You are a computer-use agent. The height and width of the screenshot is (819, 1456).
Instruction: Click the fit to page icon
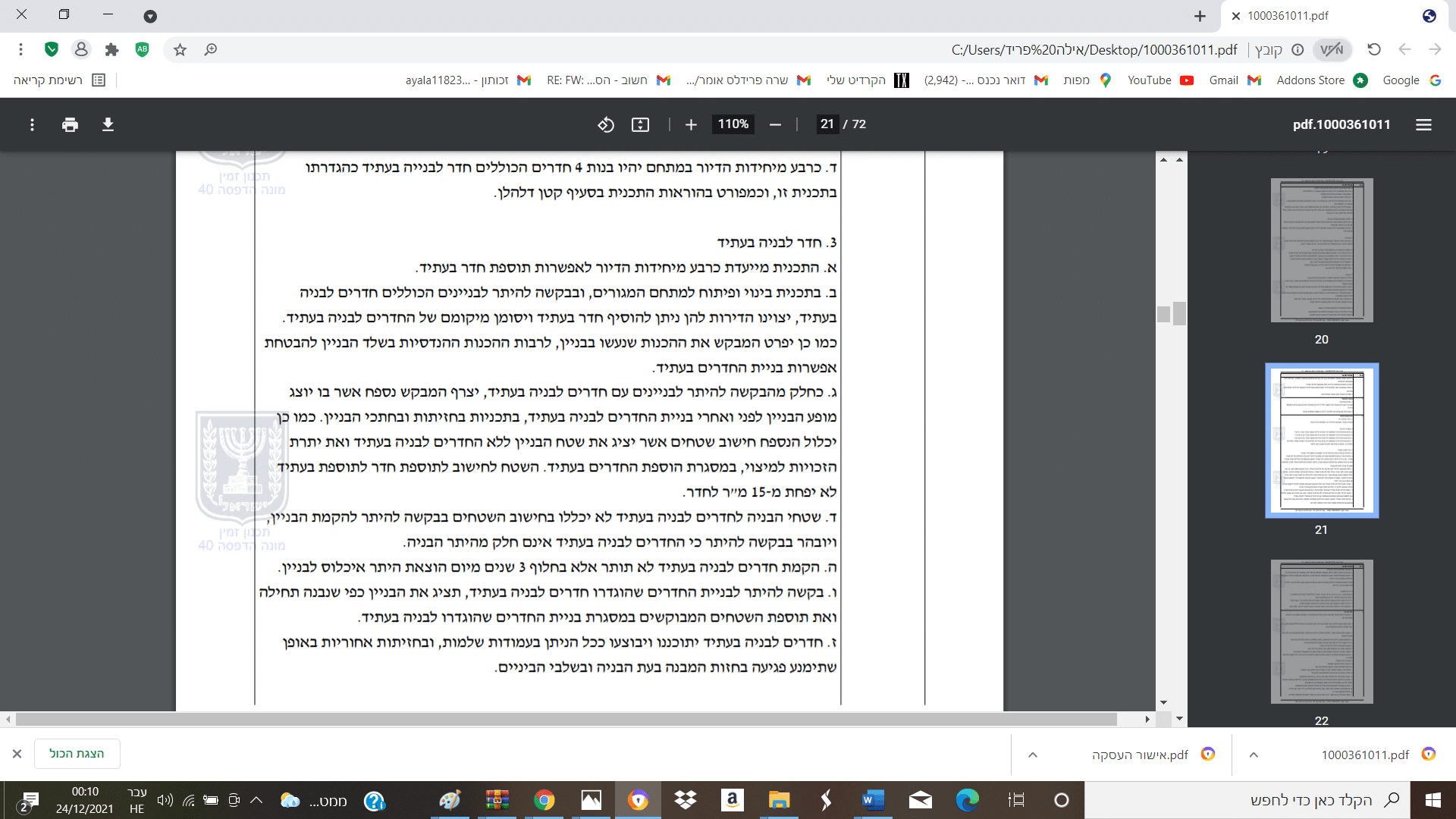tap(640, 124)
